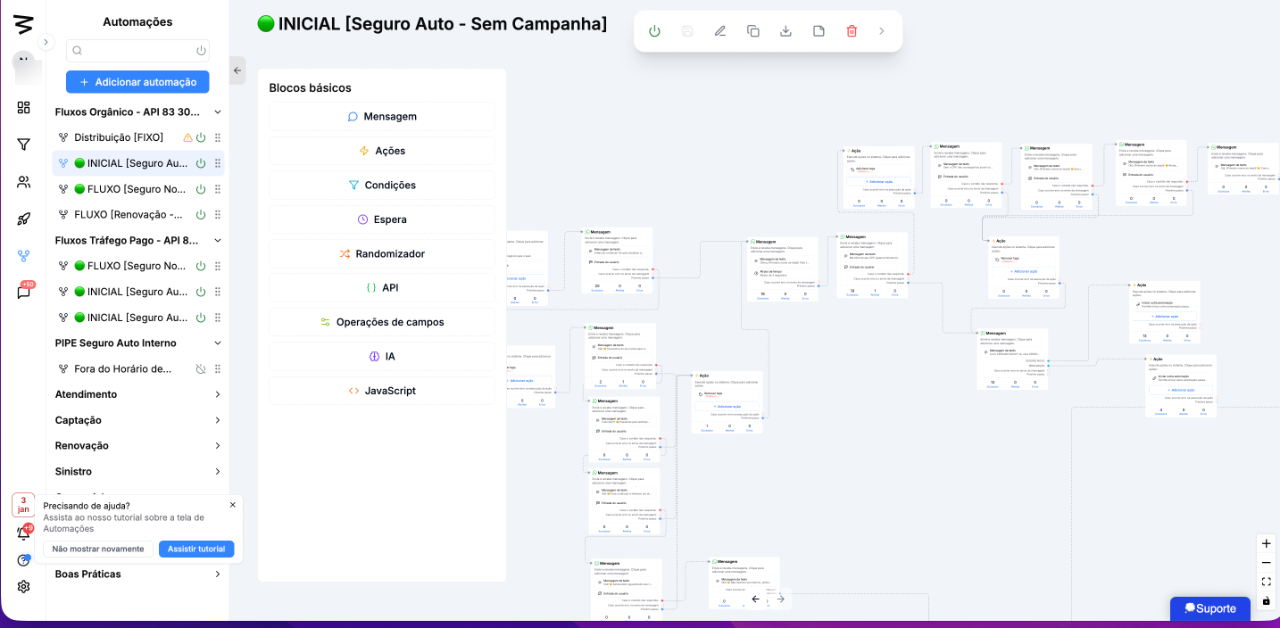Open Distribuição [FIXO] automation
The image size is (1280, 628).
119,137
